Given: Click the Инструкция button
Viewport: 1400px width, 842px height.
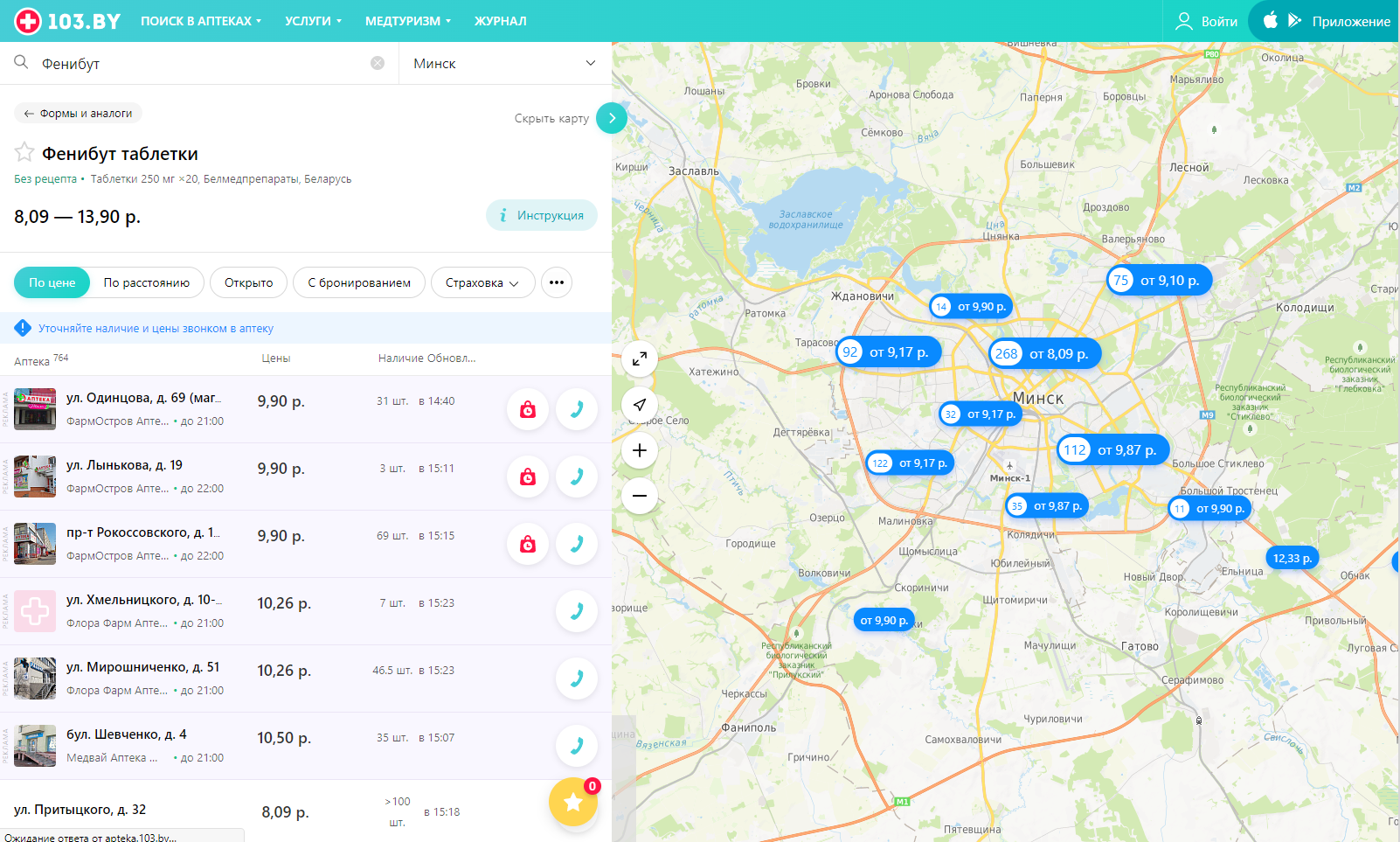Looking at the screenshot, I should click(542, 215).
